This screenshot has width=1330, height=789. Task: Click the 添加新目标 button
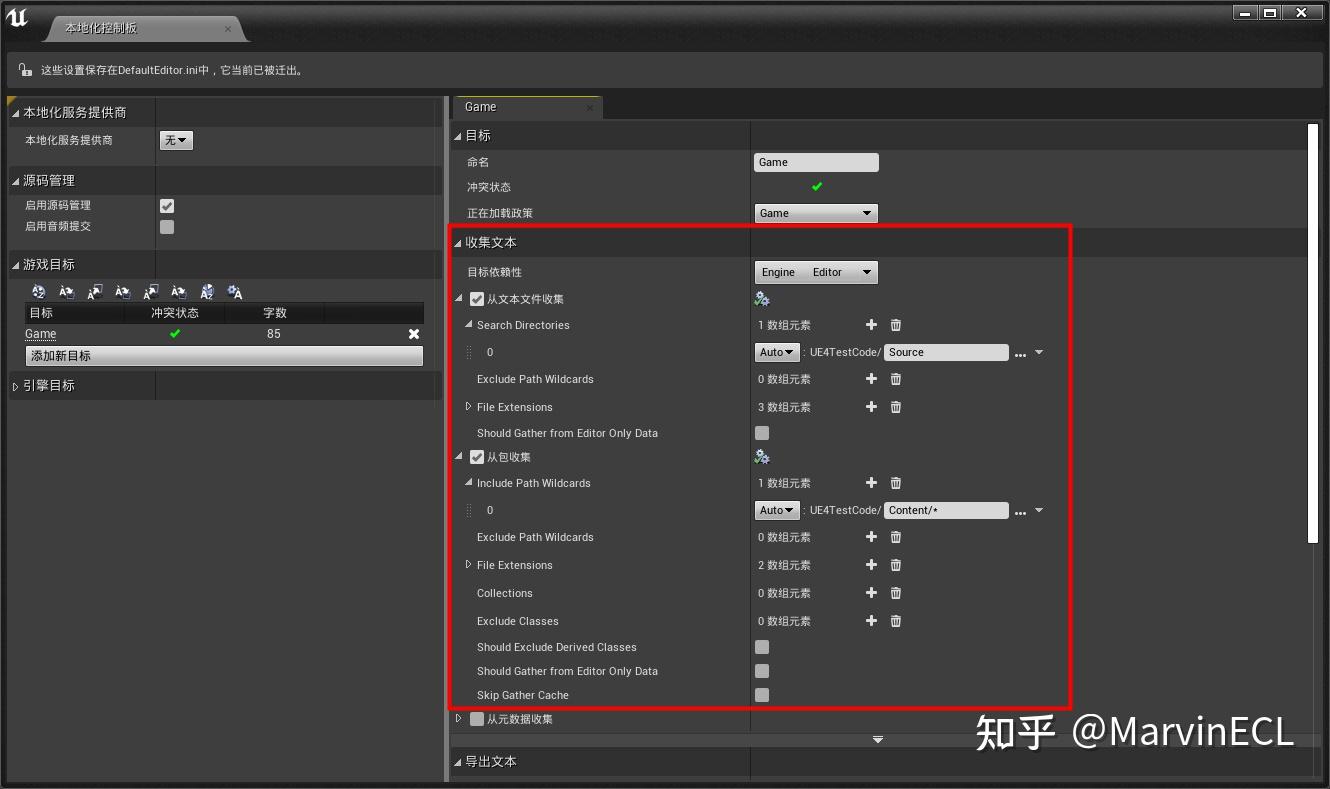coord(222,357)
